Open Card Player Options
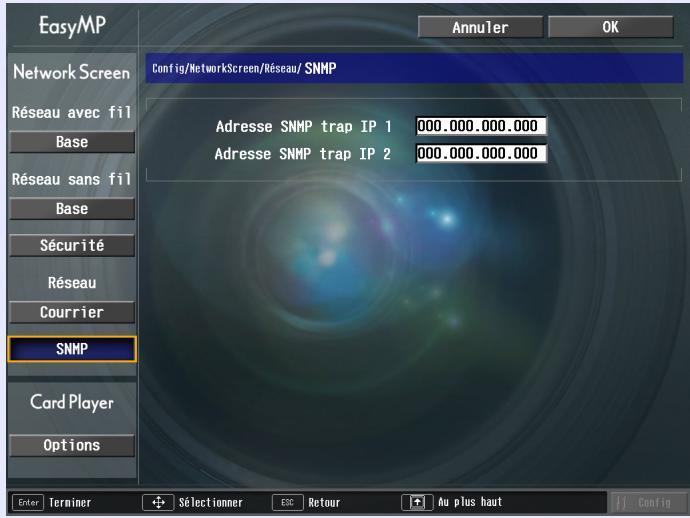The width and height of the screenshot is (690, 518). 72,445
